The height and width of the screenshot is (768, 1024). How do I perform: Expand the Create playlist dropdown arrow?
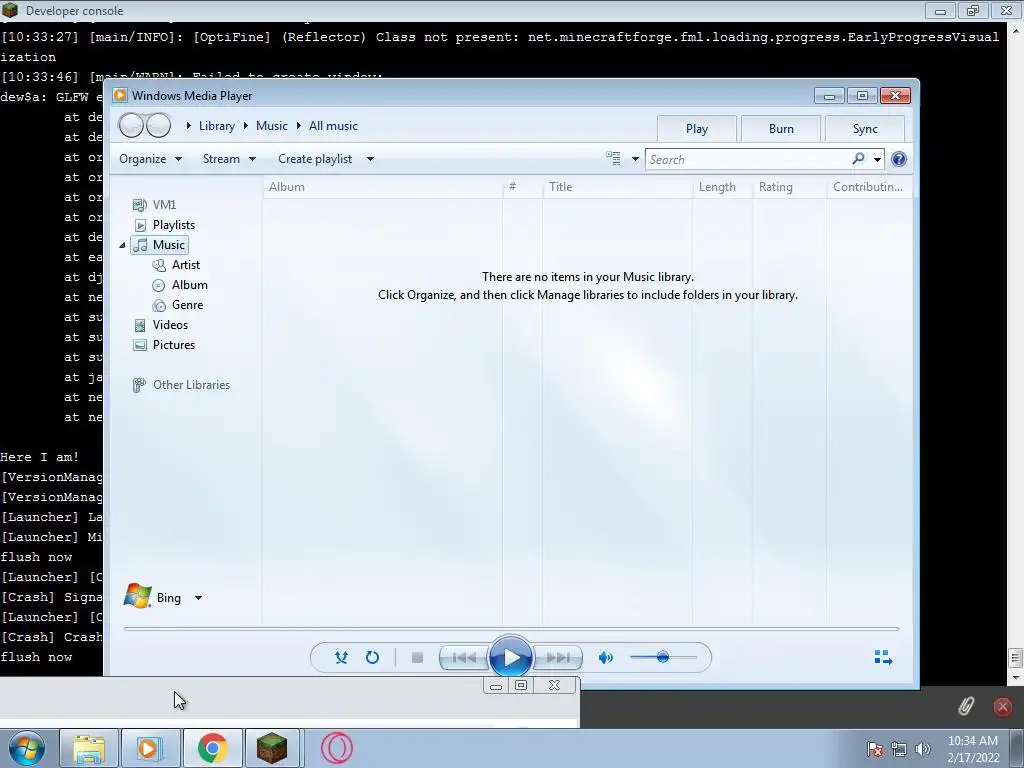tap(370, 159)
